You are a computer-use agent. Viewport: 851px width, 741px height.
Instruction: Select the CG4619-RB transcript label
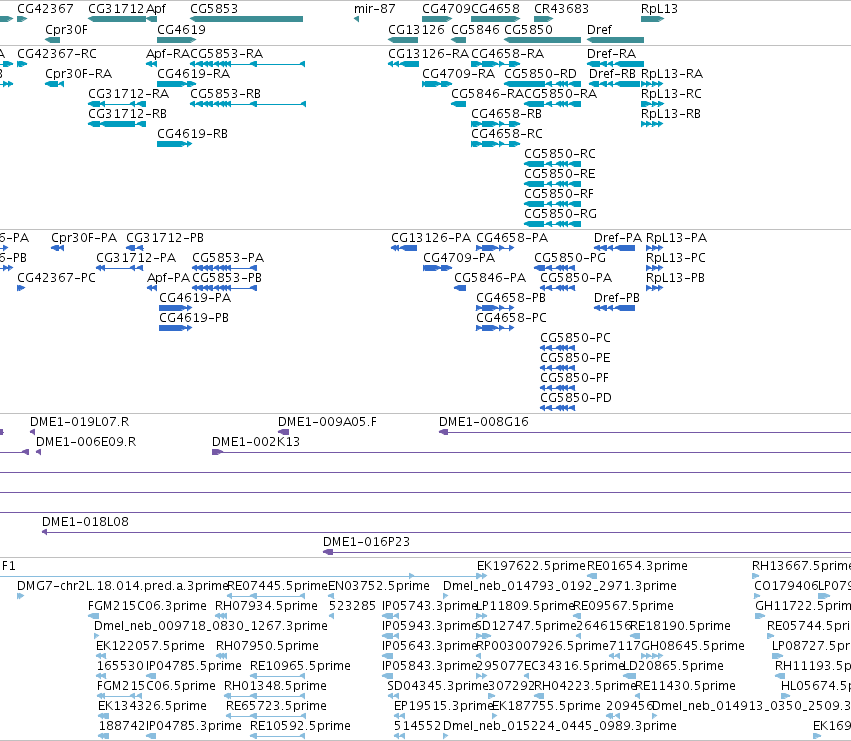pos(192,134)
